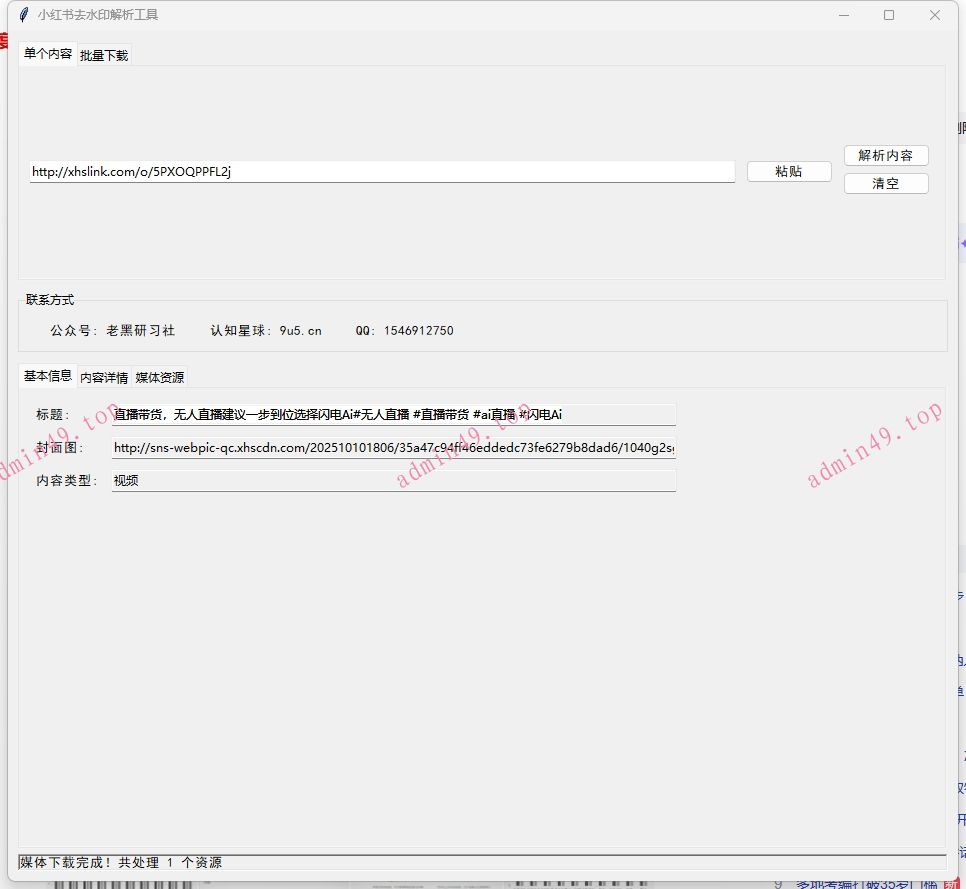Select the 单个内容 tab

coord(47,55)
